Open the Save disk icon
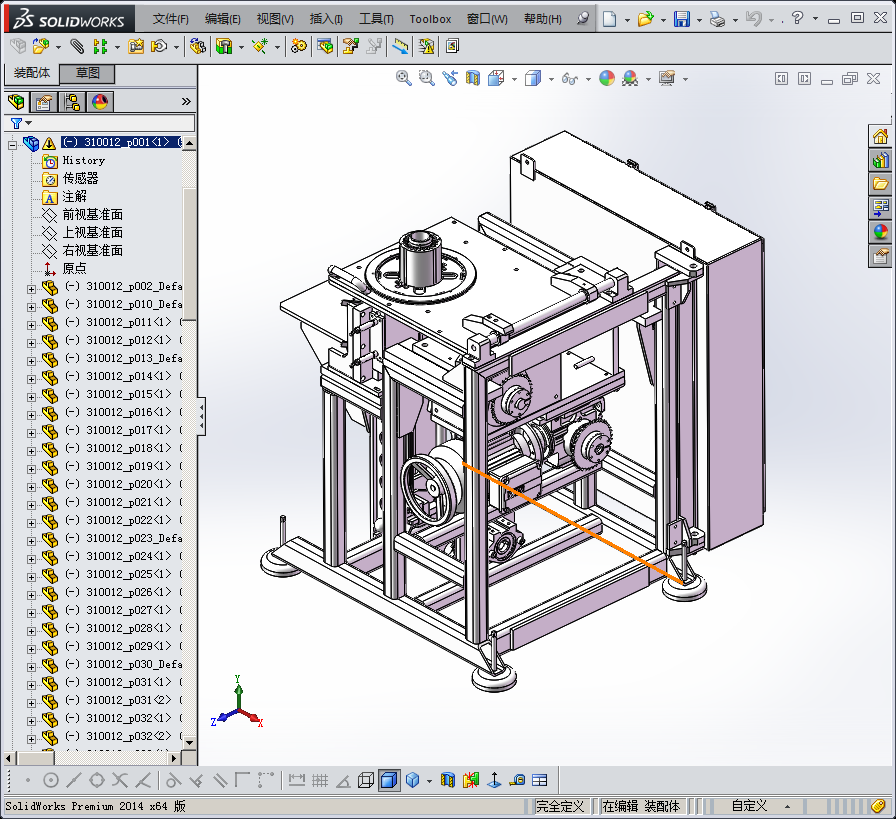 pos(682,19)
